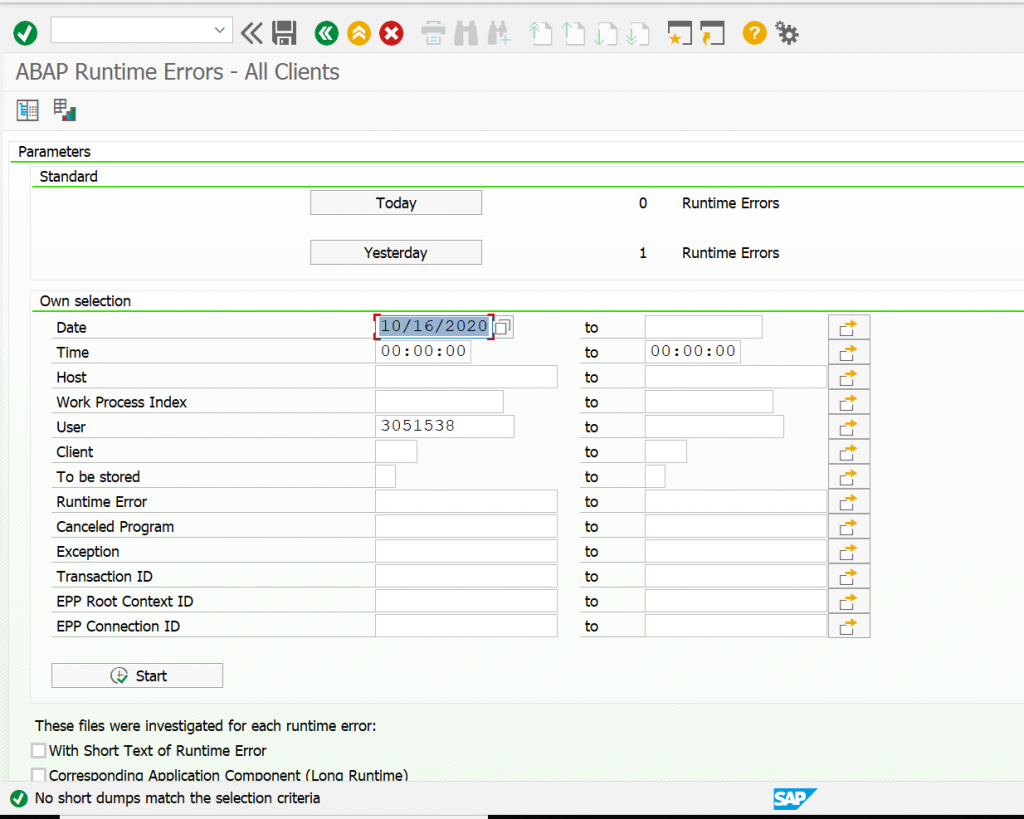Click the Date to field
The height and width of the screenshot is (819, 1024).
point(703,327)
